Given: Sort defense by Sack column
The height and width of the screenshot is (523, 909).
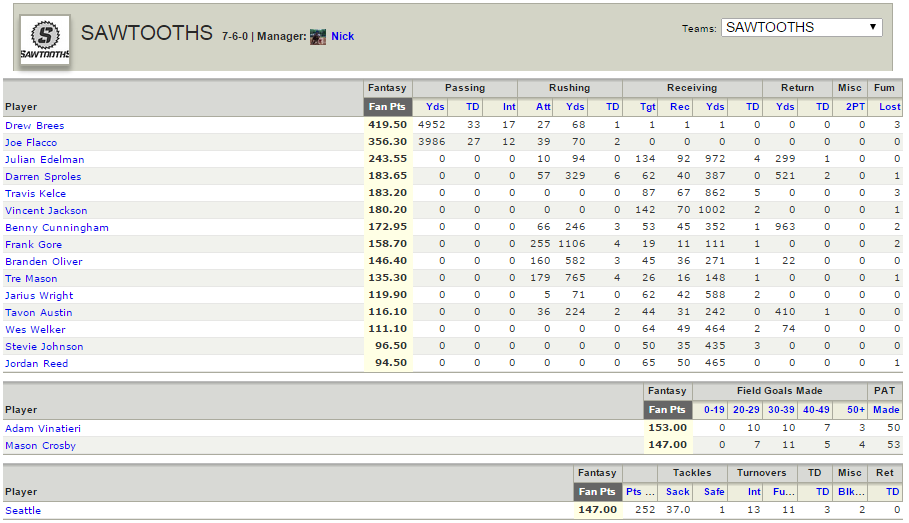Looking at the screenshot, I should [x=678, y=492].
